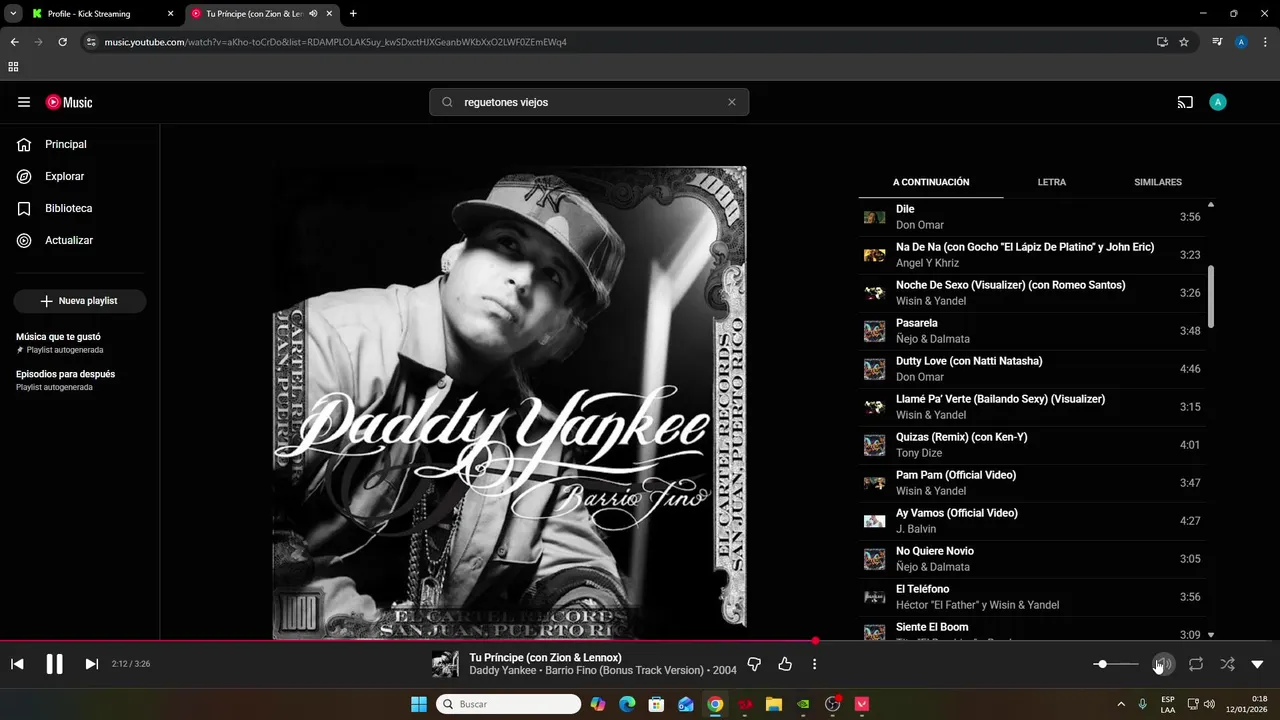The image size is (1280, 720).
Task: Collapse the player page with the arrow
Action: click(x=1258, y=664)
